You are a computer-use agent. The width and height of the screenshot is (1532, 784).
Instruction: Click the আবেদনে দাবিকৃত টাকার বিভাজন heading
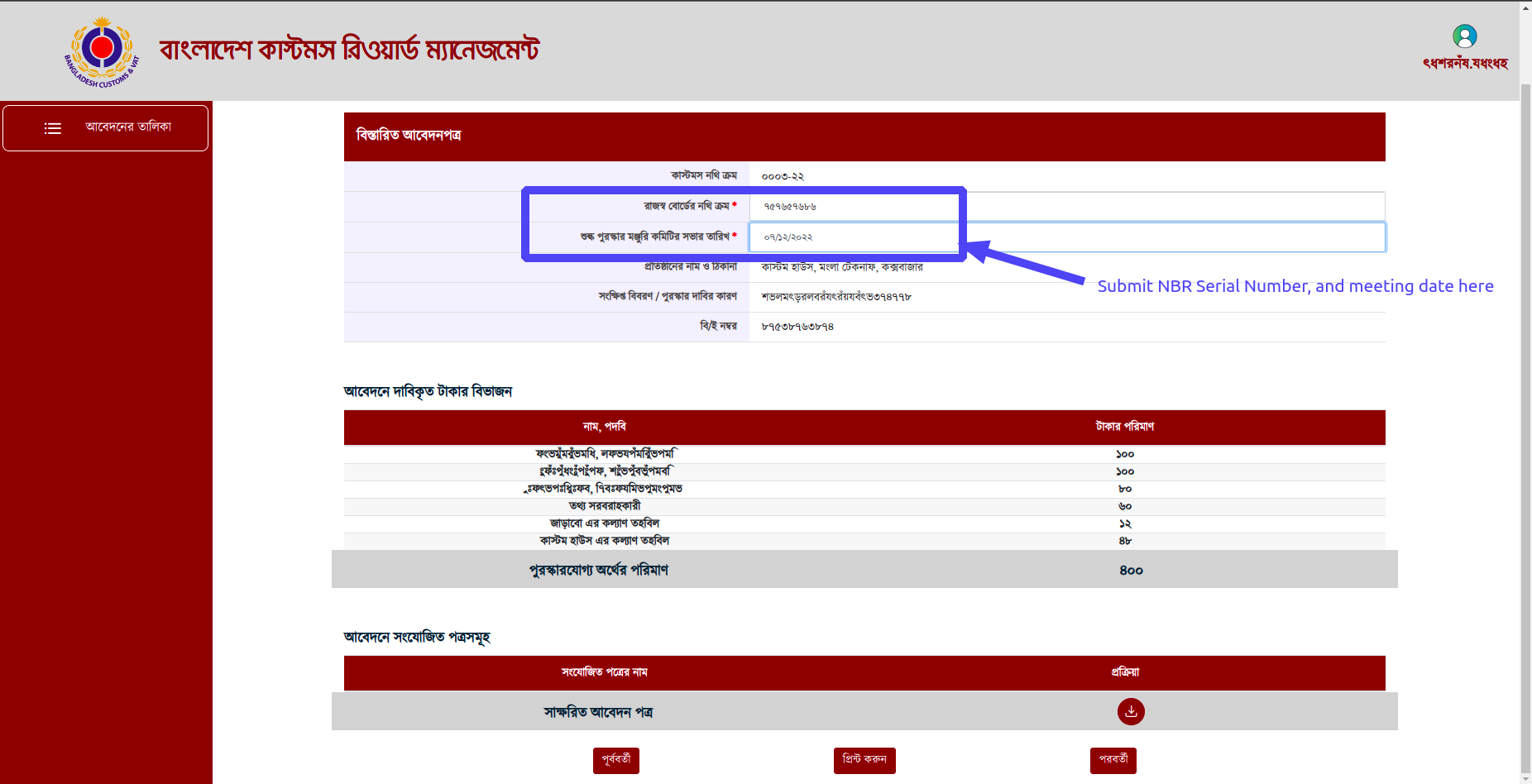pyautogui.click(x=428, y=391)
